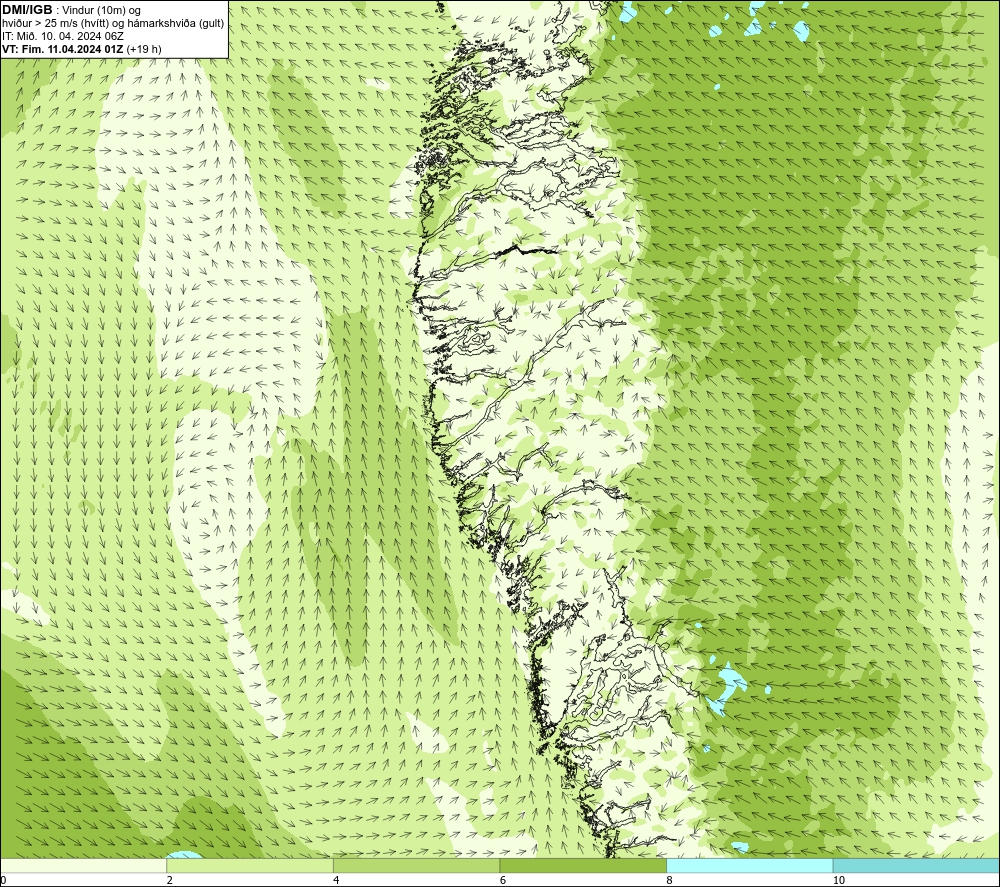Click the above 10 m/s teal legend band
Image resolution: width=1000 pixels, height=887 pixels.
(916, 865)
